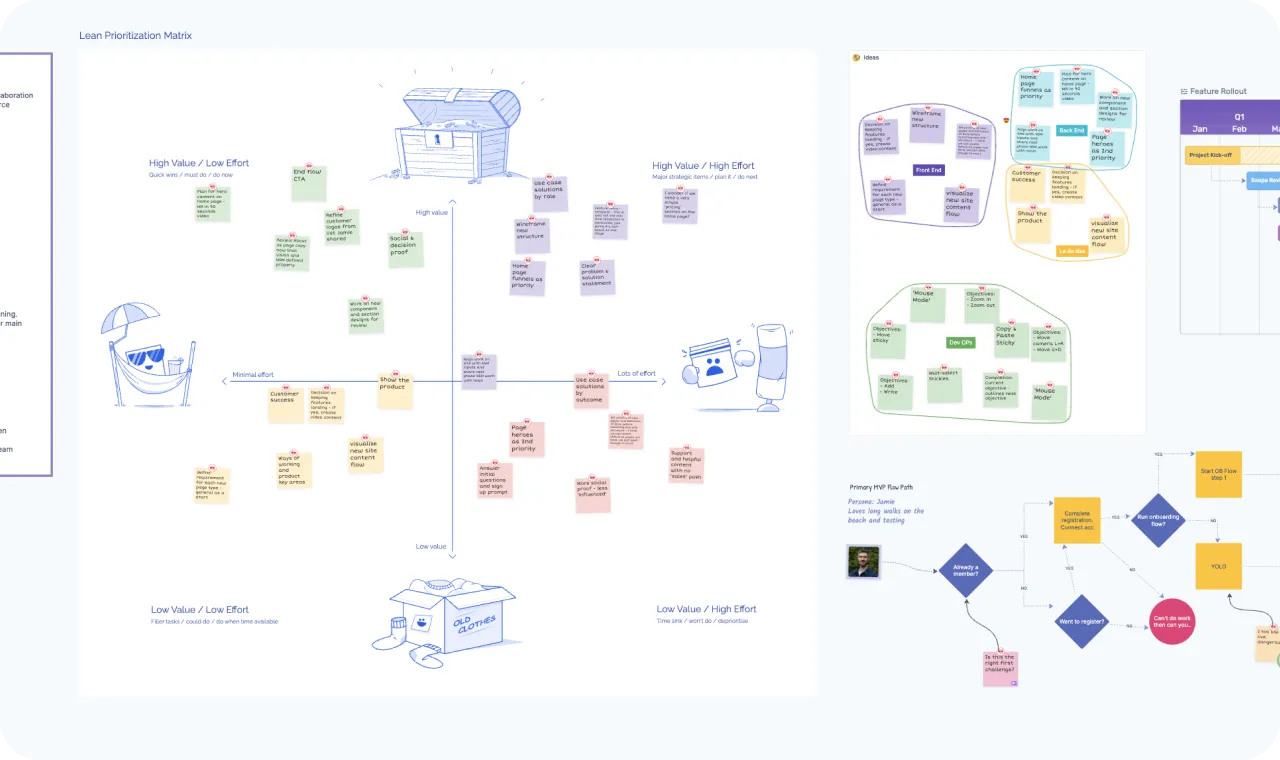This screenshot has height=760, width=1280.
Task: Click the green "Dev OPs" tag
Action: 963,342
